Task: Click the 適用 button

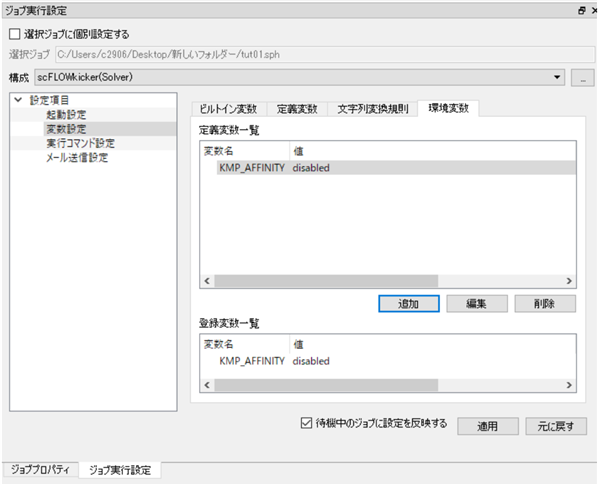Action: click(x=488, y=426)
